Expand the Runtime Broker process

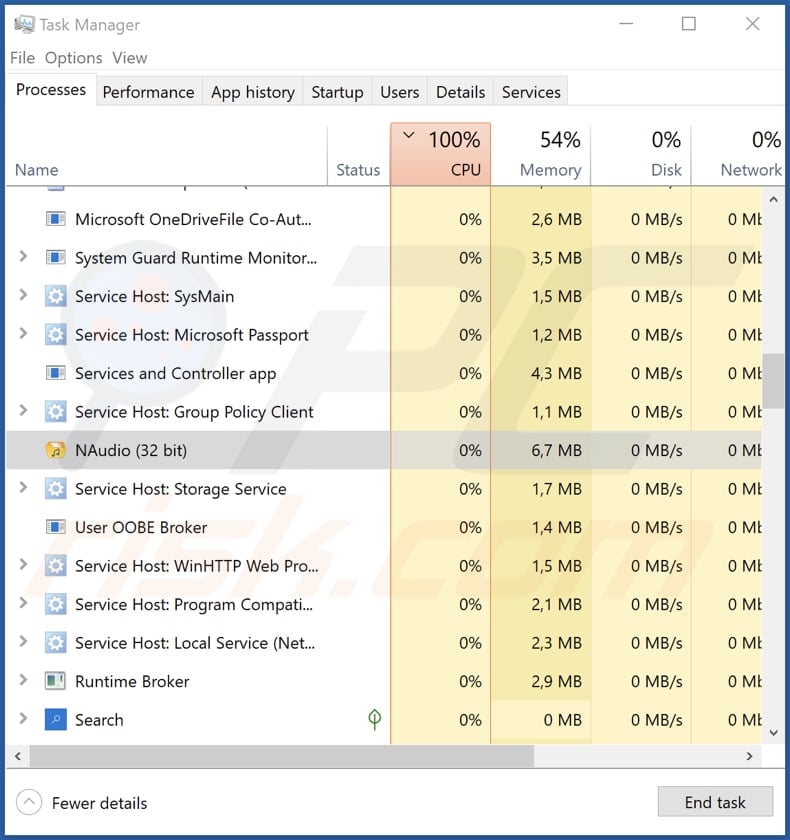point(23,680)
